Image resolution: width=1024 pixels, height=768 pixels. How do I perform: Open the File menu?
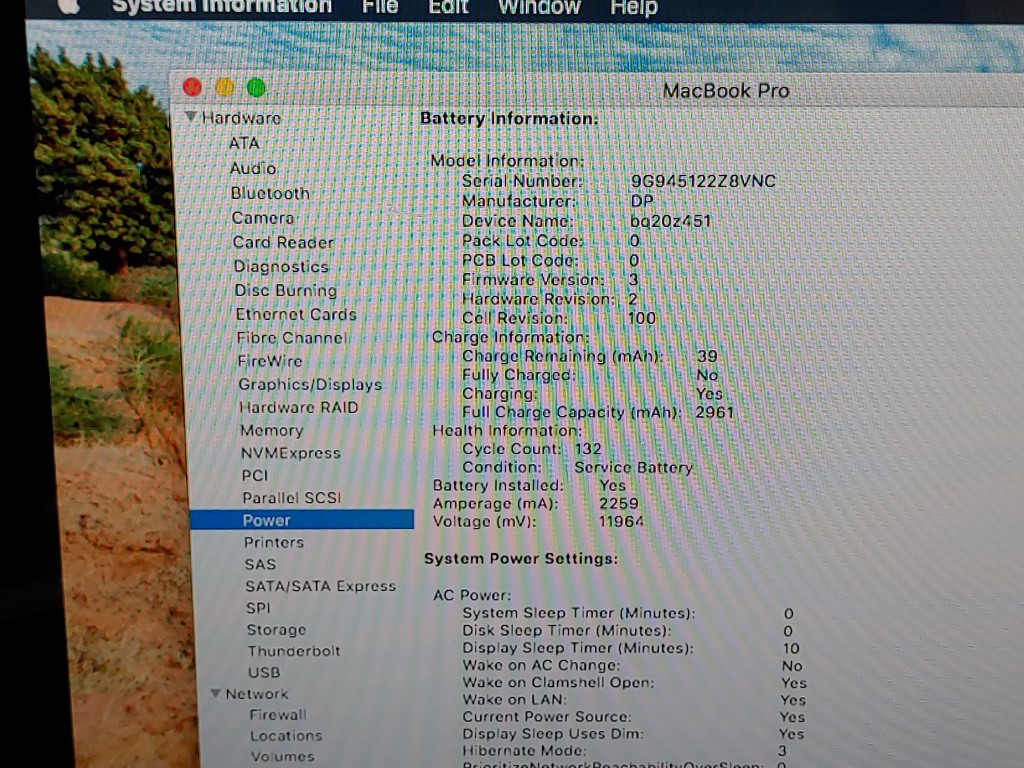pyautogui.click(x=379, y=7)
